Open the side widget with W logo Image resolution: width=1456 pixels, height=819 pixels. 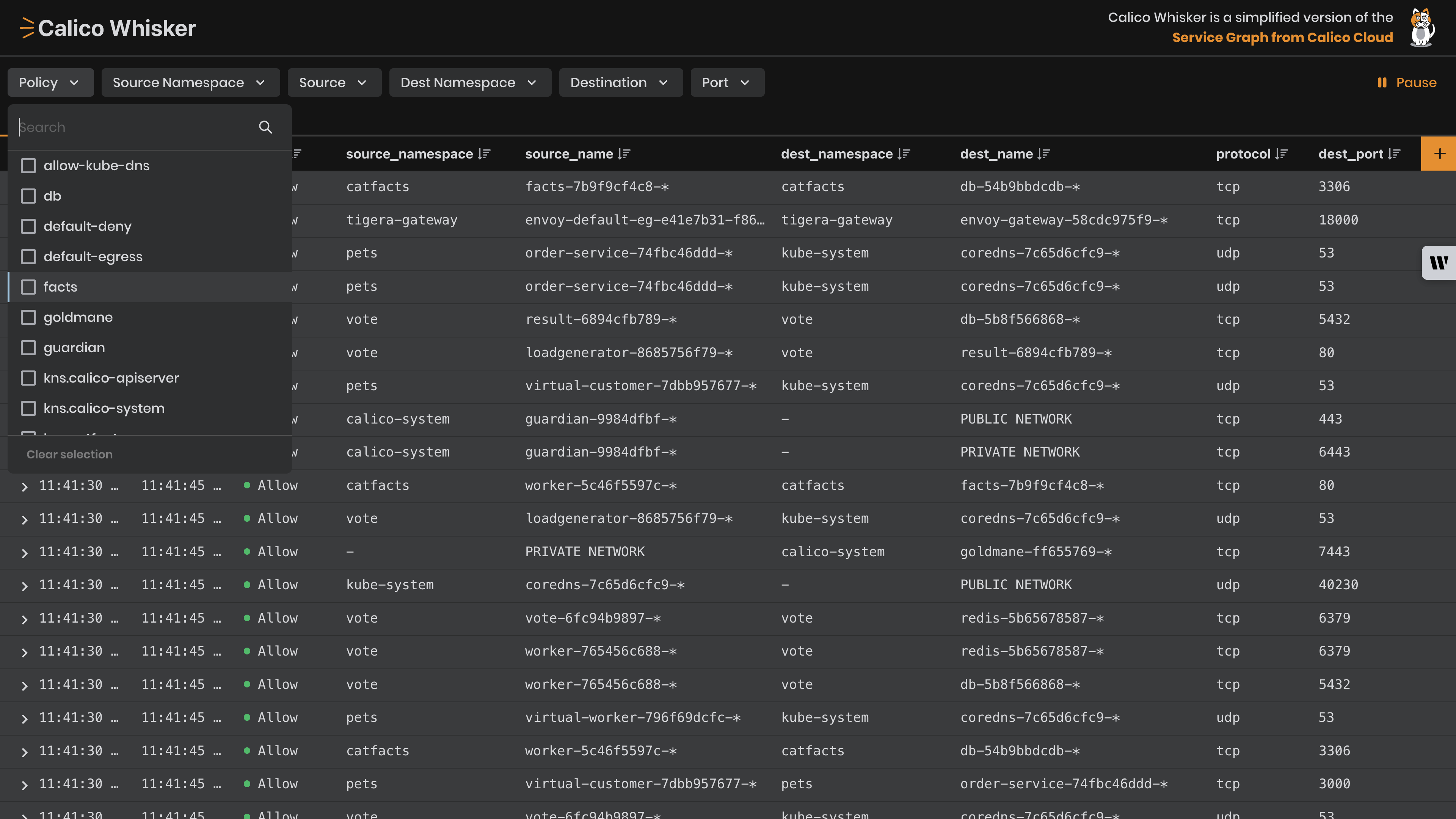(x=1439, y=263)
